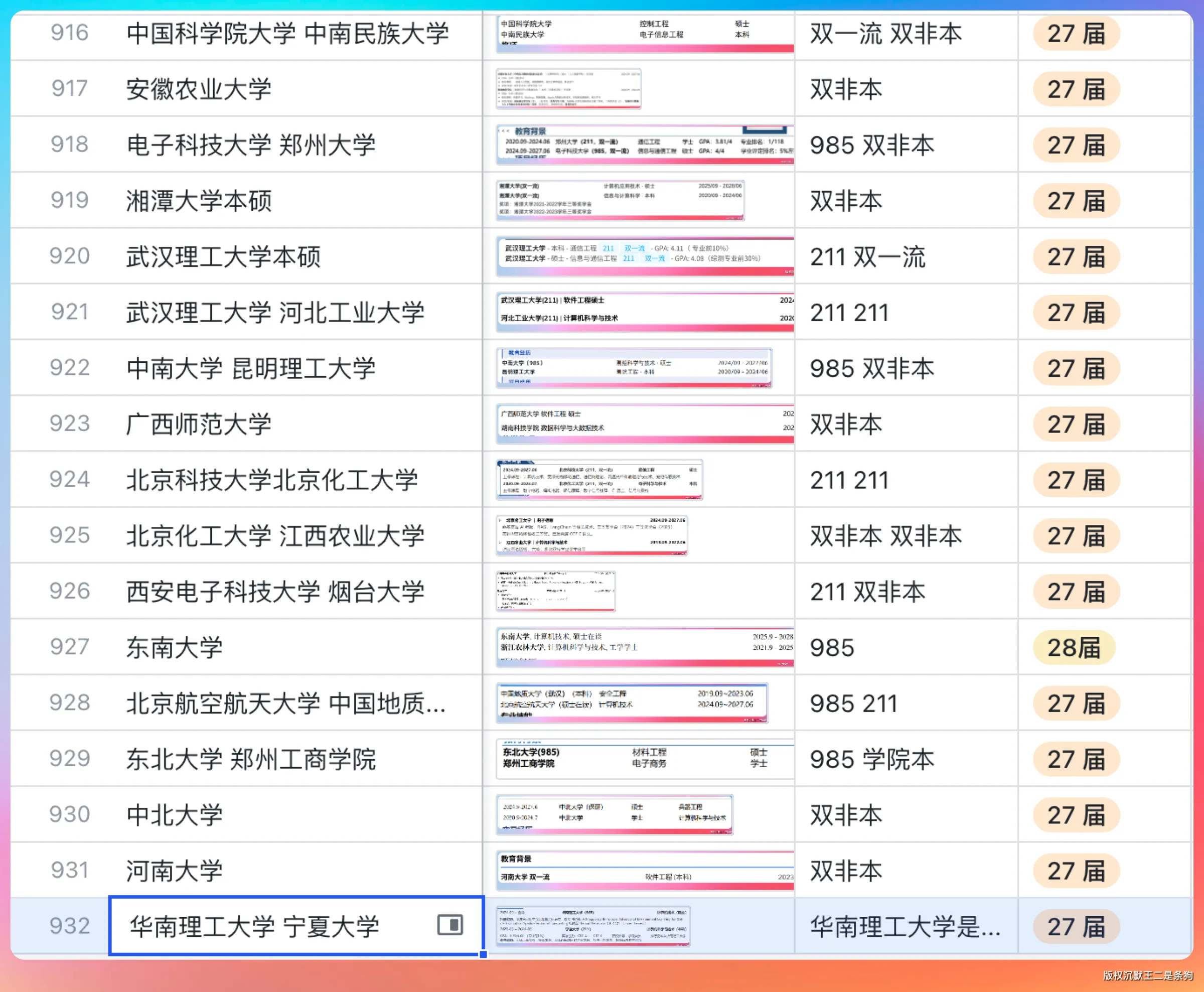Select the 28届 tag in row 927
The width and height of the screenshot is (1204, 992).
(1074, 647)
